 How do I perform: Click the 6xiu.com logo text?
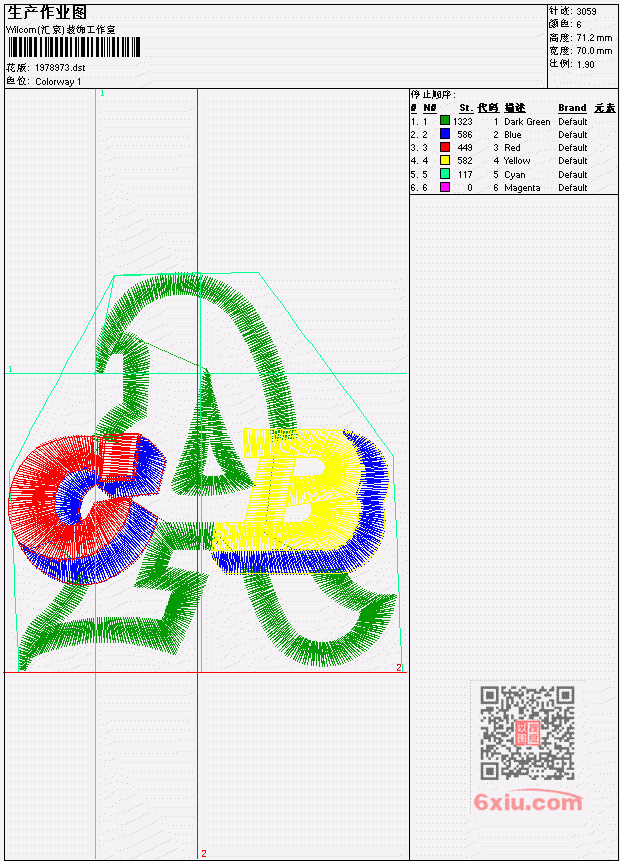click(528, 802)
